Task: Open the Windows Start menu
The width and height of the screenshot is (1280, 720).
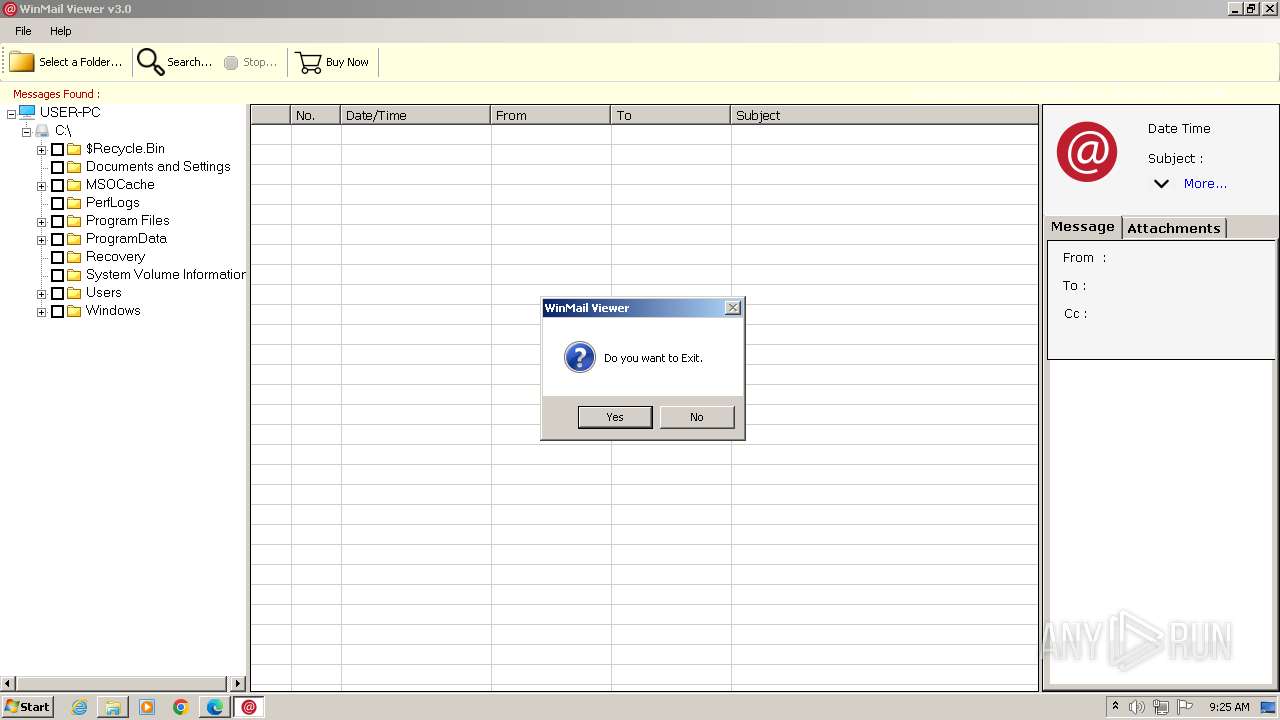Action: click(28, 707)
